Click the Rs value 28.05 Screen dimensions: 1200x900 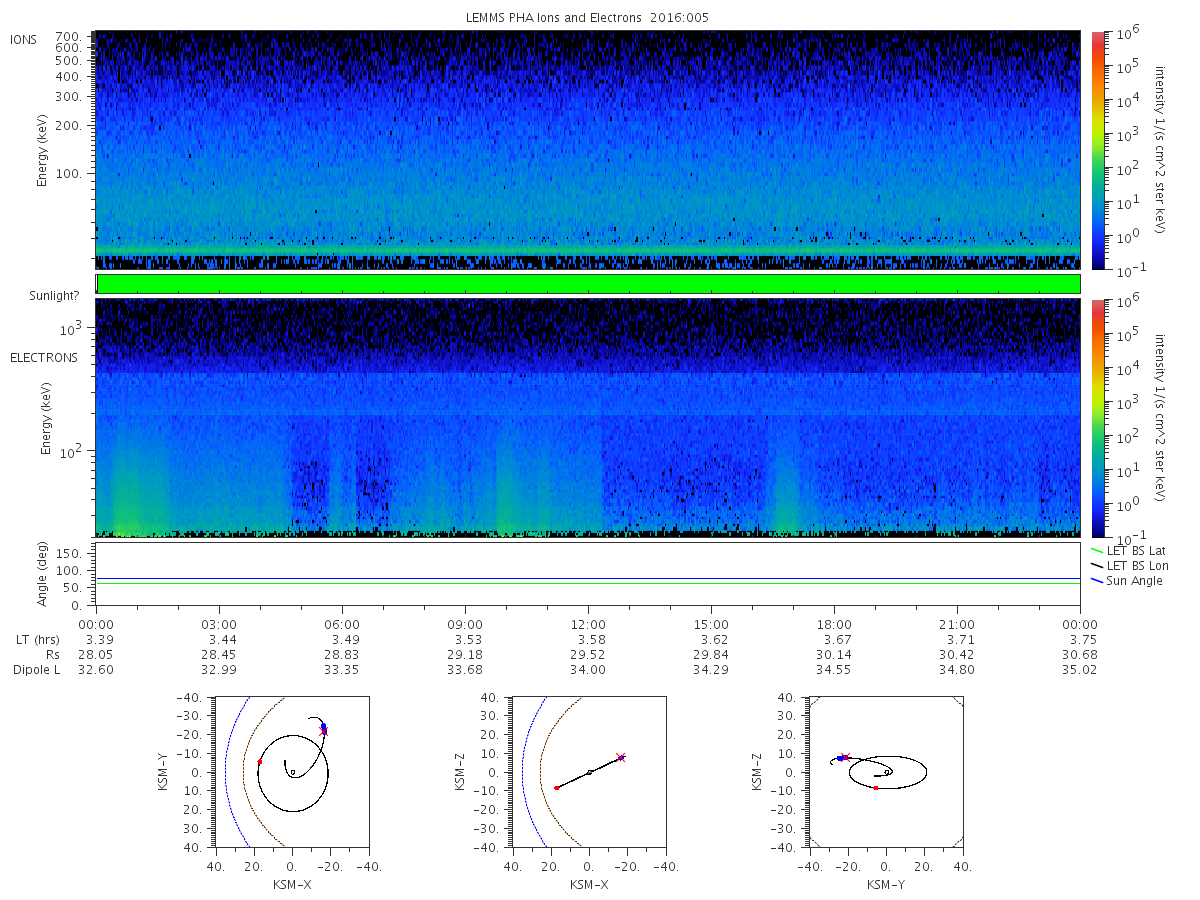coord(96,655)
